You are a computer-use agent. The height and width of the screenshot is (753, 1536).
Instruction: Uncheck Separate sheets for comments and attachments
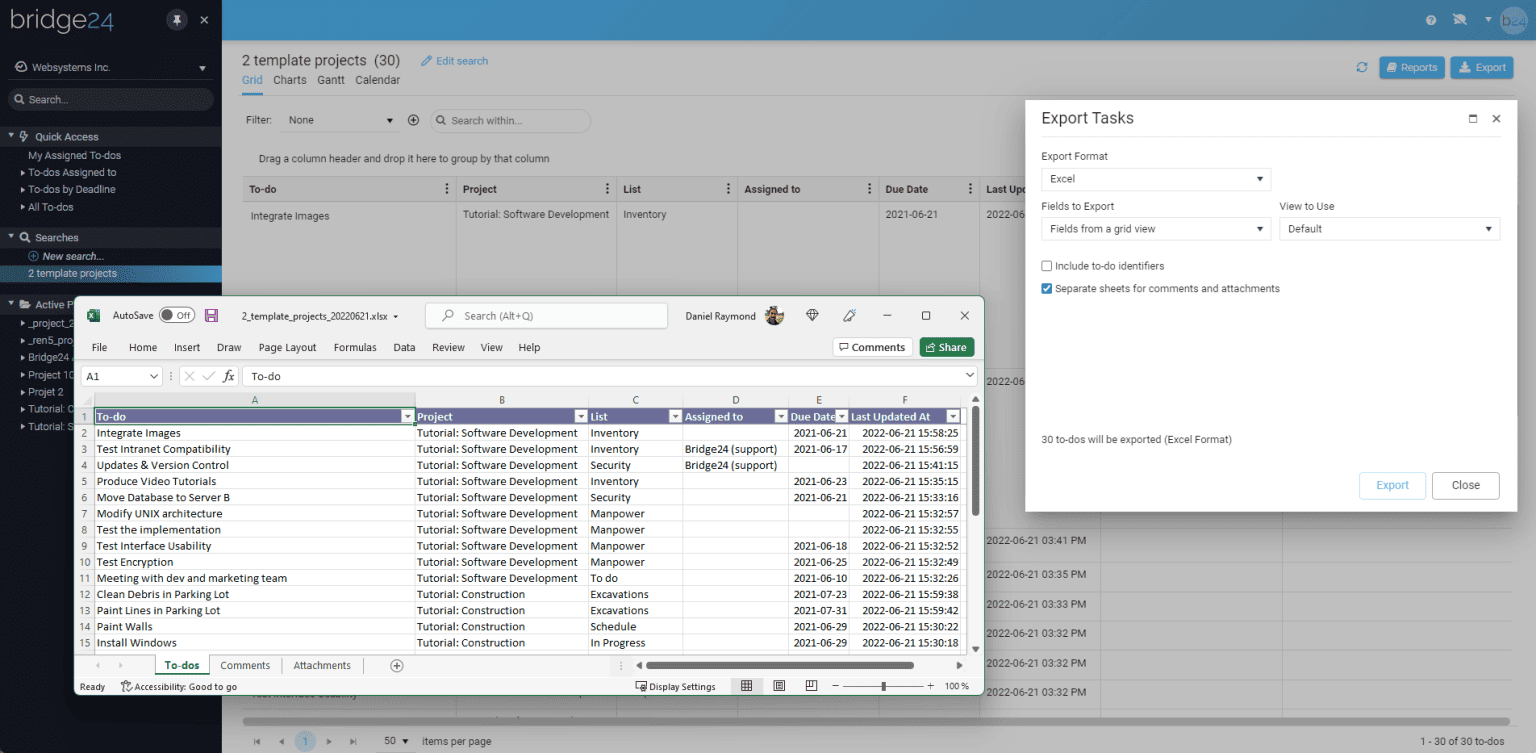[1047, 288]
